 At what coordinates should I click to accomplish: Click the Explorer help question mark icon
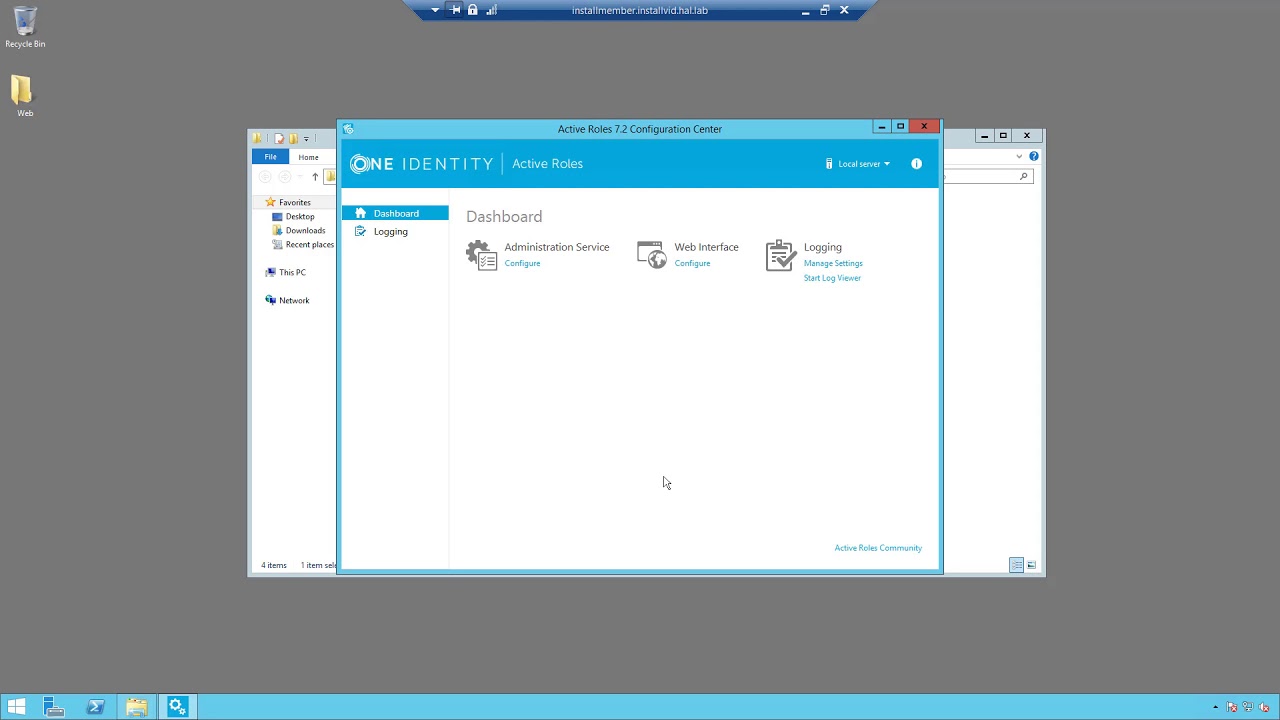pos(1034,156)
